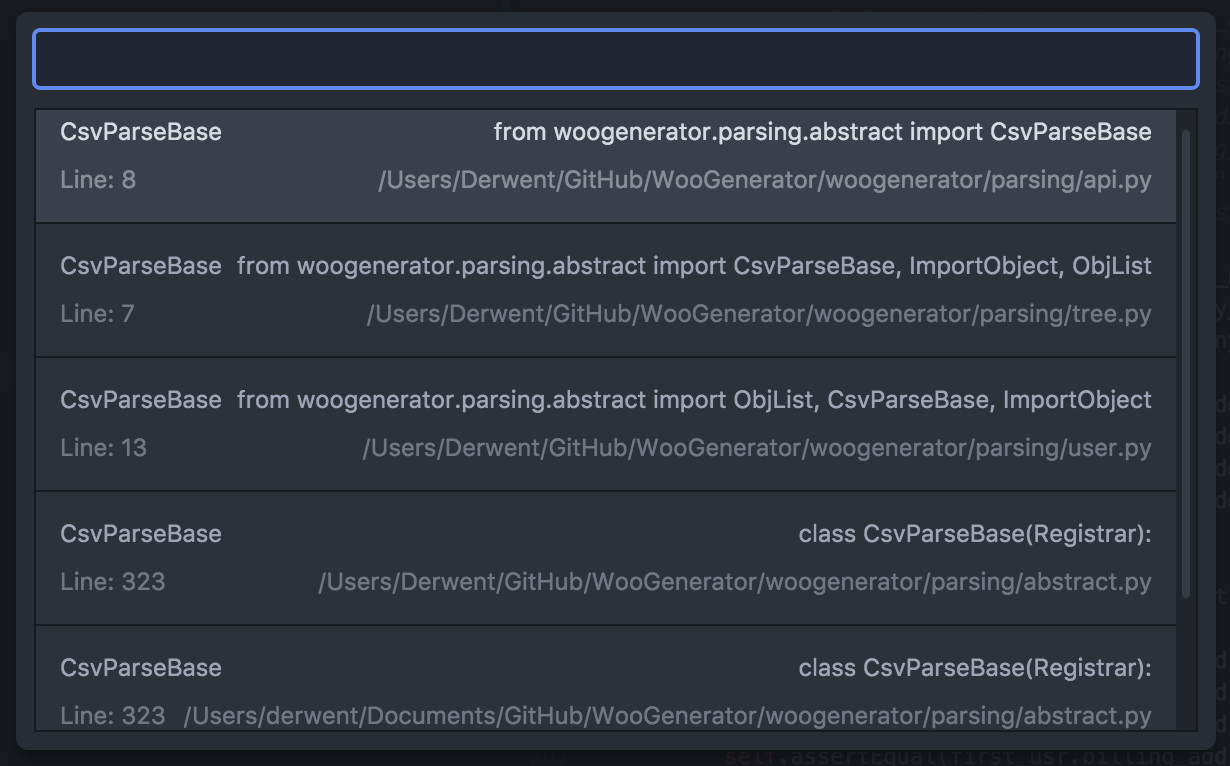Screen dimensions: 1230x766
Task: Click the first 'class CsvParseBase(Registrar):' text
Action: [975, 534]
